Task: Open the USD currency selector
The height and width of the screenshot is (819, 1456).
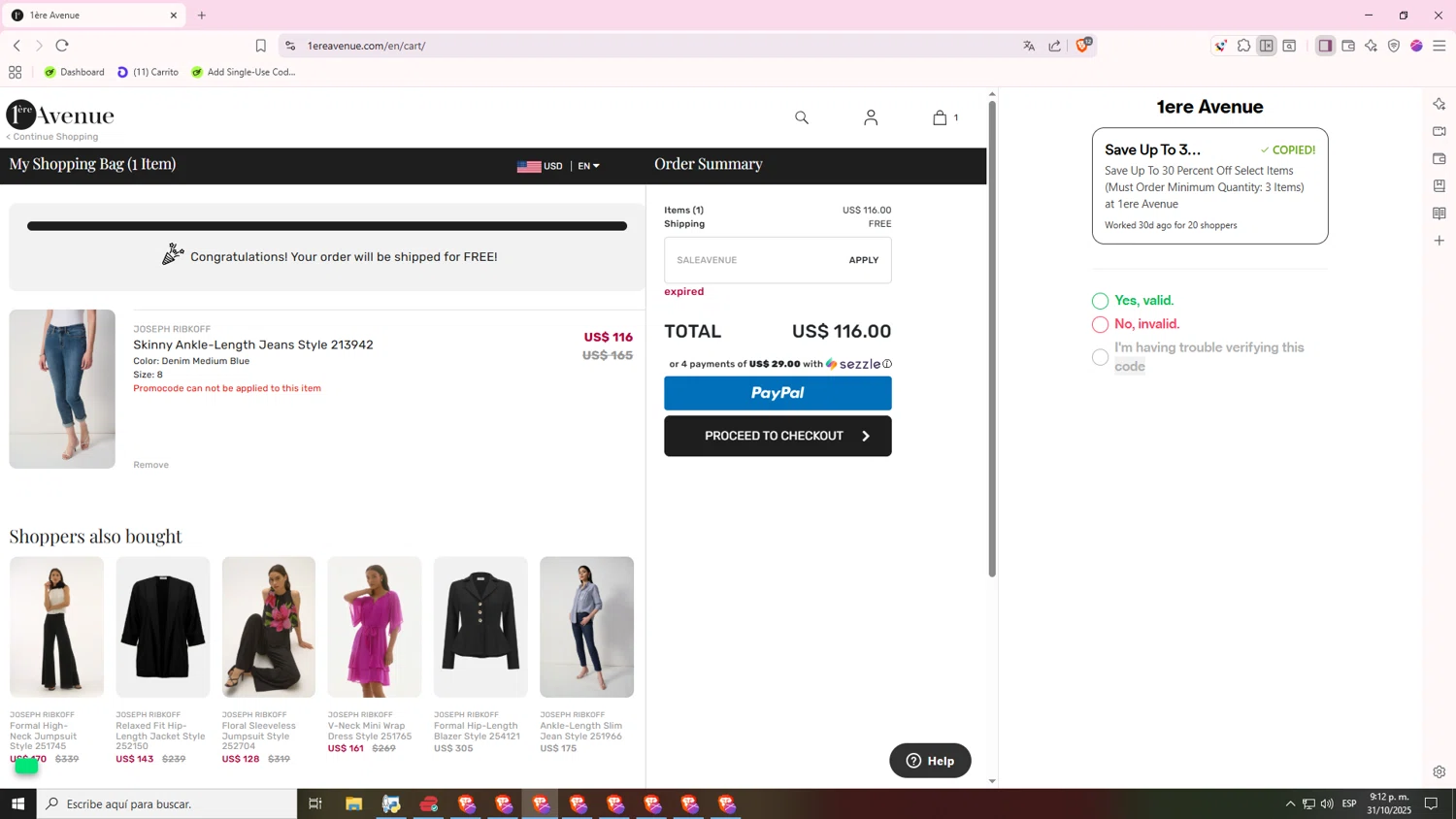Action: [540, 166]
